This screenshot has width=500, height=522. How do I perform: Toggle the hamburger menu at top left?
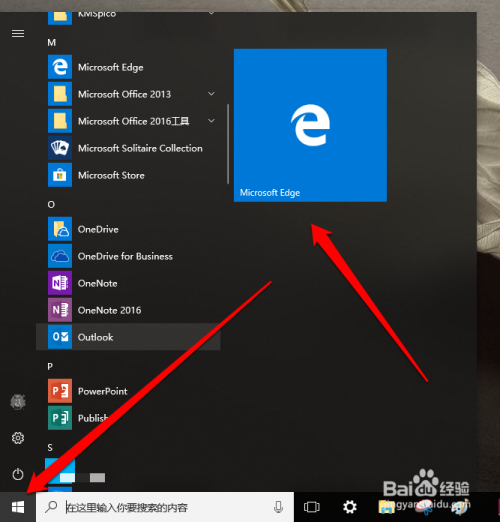pos(18,34)
